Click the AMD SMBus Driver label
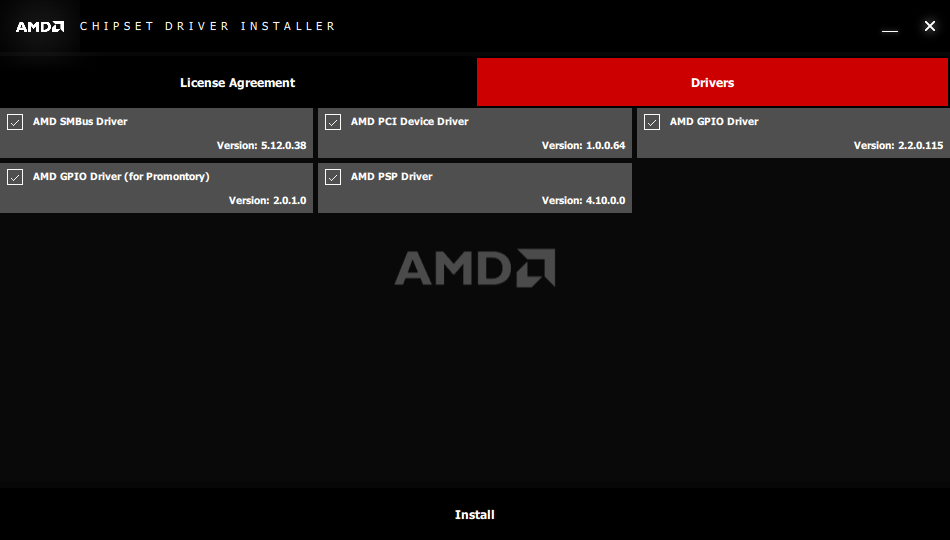Image resolution: width=950 pixels, height=540 pixels. tap(80, 121)
